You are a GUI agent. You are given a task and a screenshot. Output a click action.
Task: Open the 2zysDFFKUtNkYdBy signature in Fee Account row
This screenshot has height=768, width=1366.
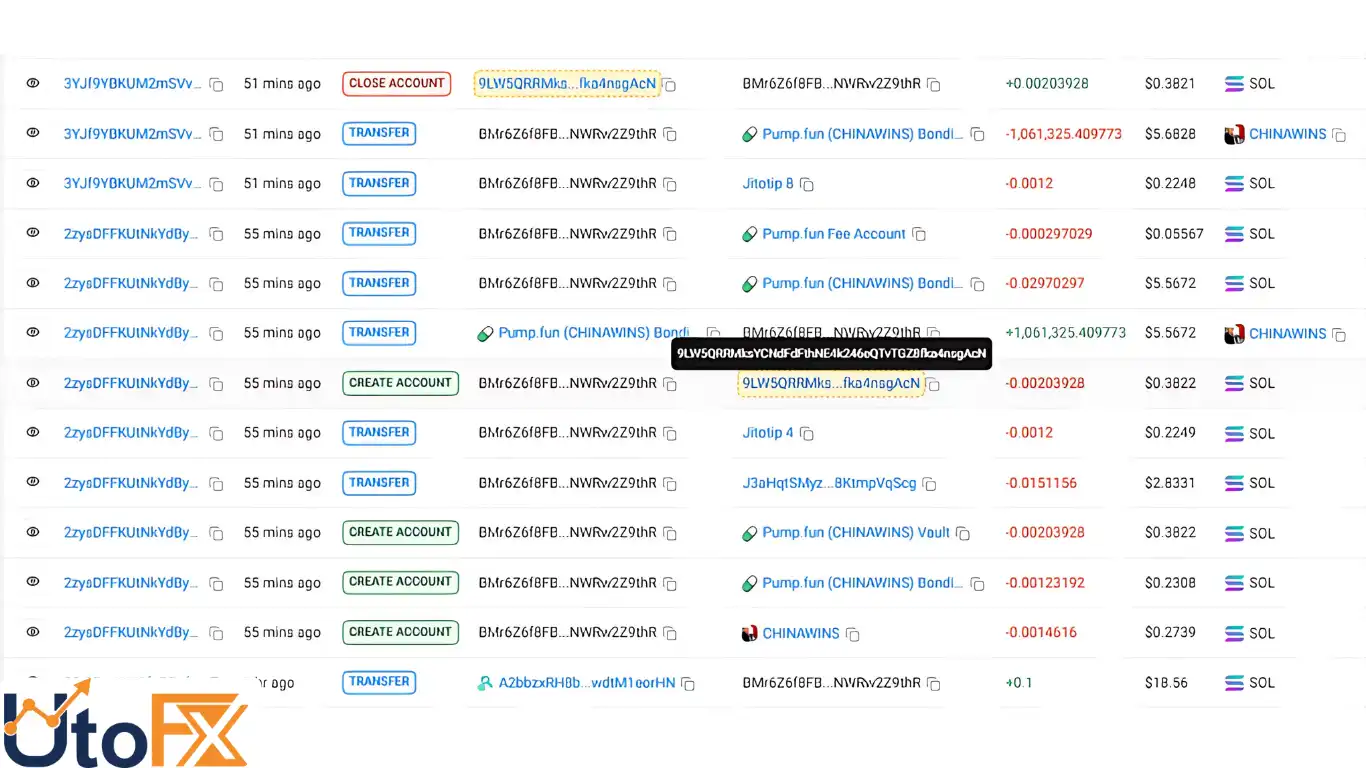click(131, 233)
